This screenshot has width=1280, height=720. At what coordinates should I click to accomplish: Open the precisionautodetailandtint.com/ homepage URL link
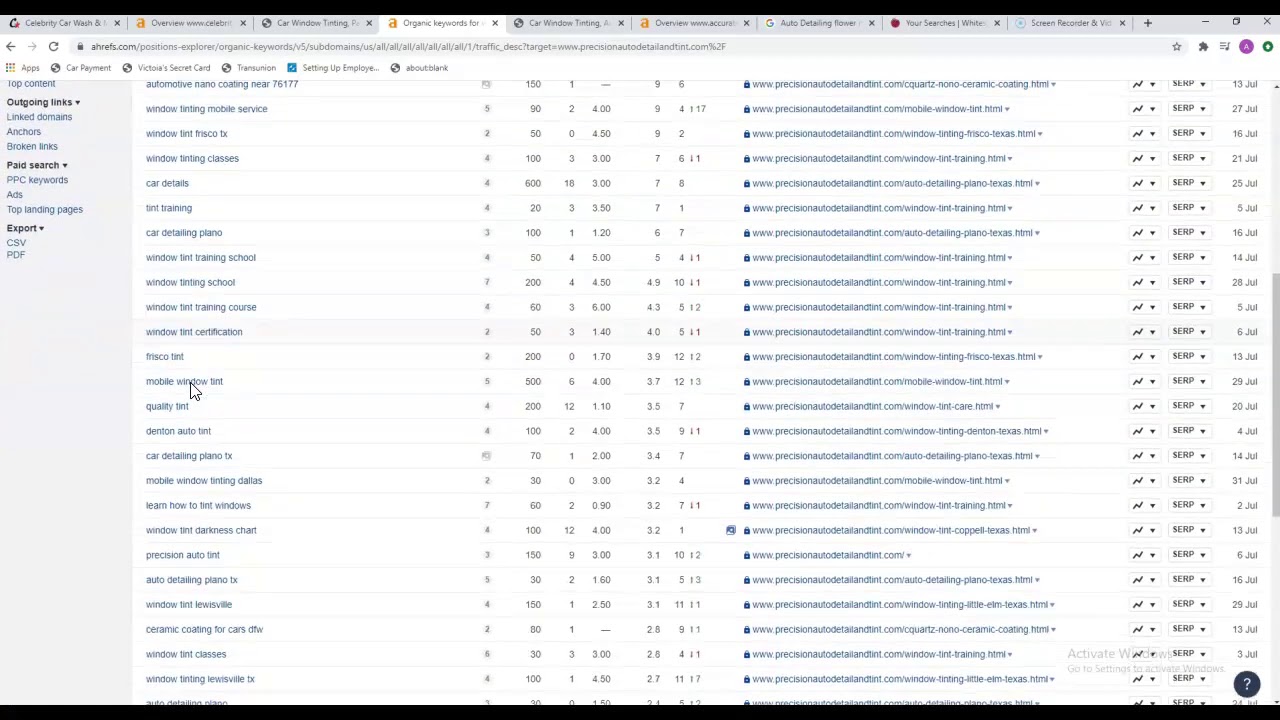(828, 555)
